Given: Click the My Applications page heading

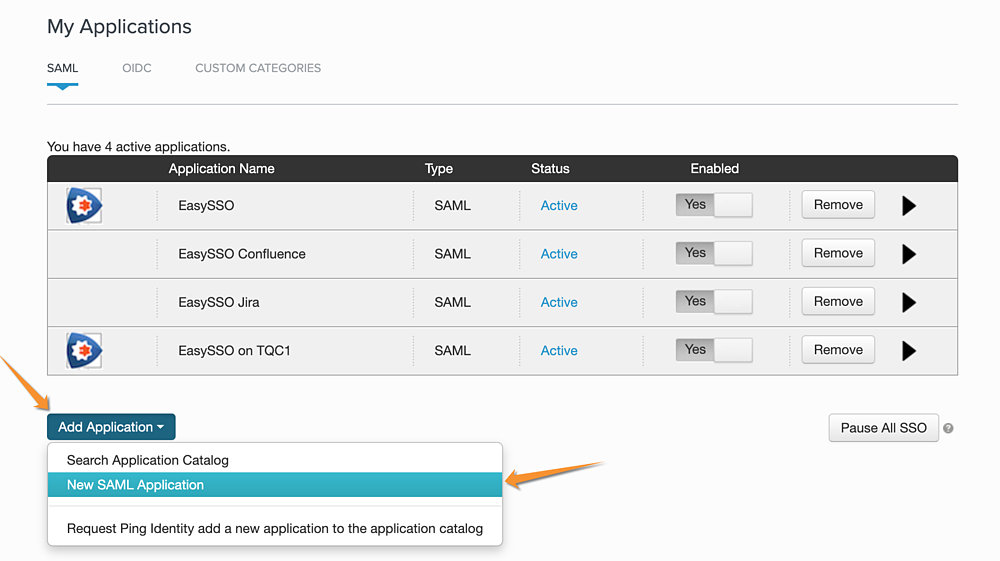Looking at the screenshot, I should [119, 27].
